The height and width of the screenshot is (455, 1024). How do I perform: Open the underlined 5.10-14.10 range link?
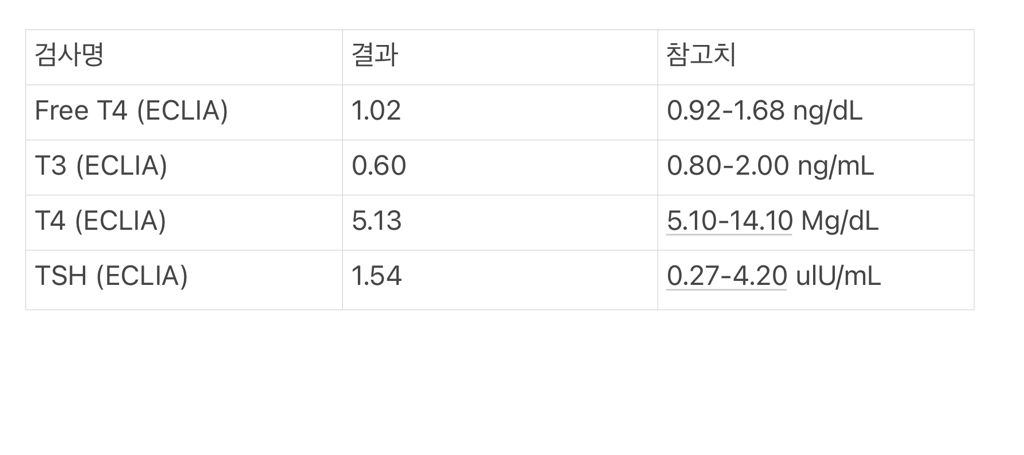pyautogui.click(x=729, y=221)
